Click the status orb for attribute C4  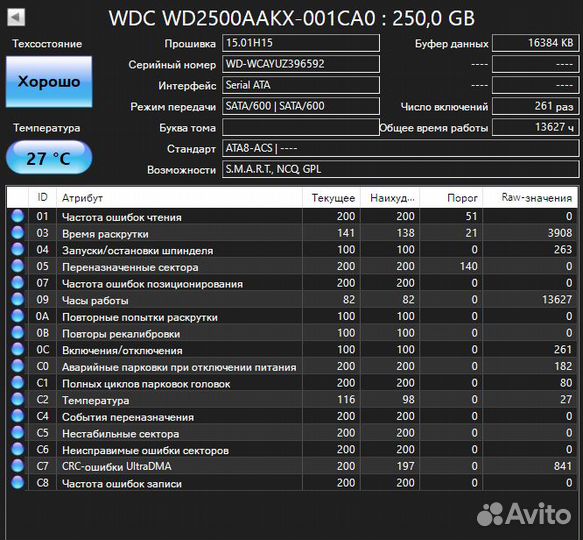point(17,416)
